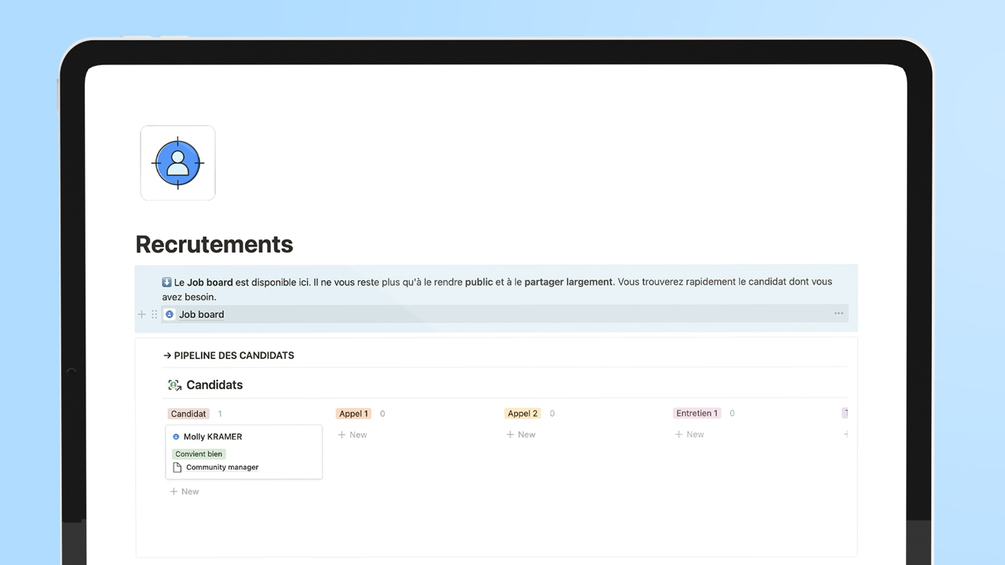1005x565 pixels.
Task: Select the Appel 1 column label
Action: (353, 414)
